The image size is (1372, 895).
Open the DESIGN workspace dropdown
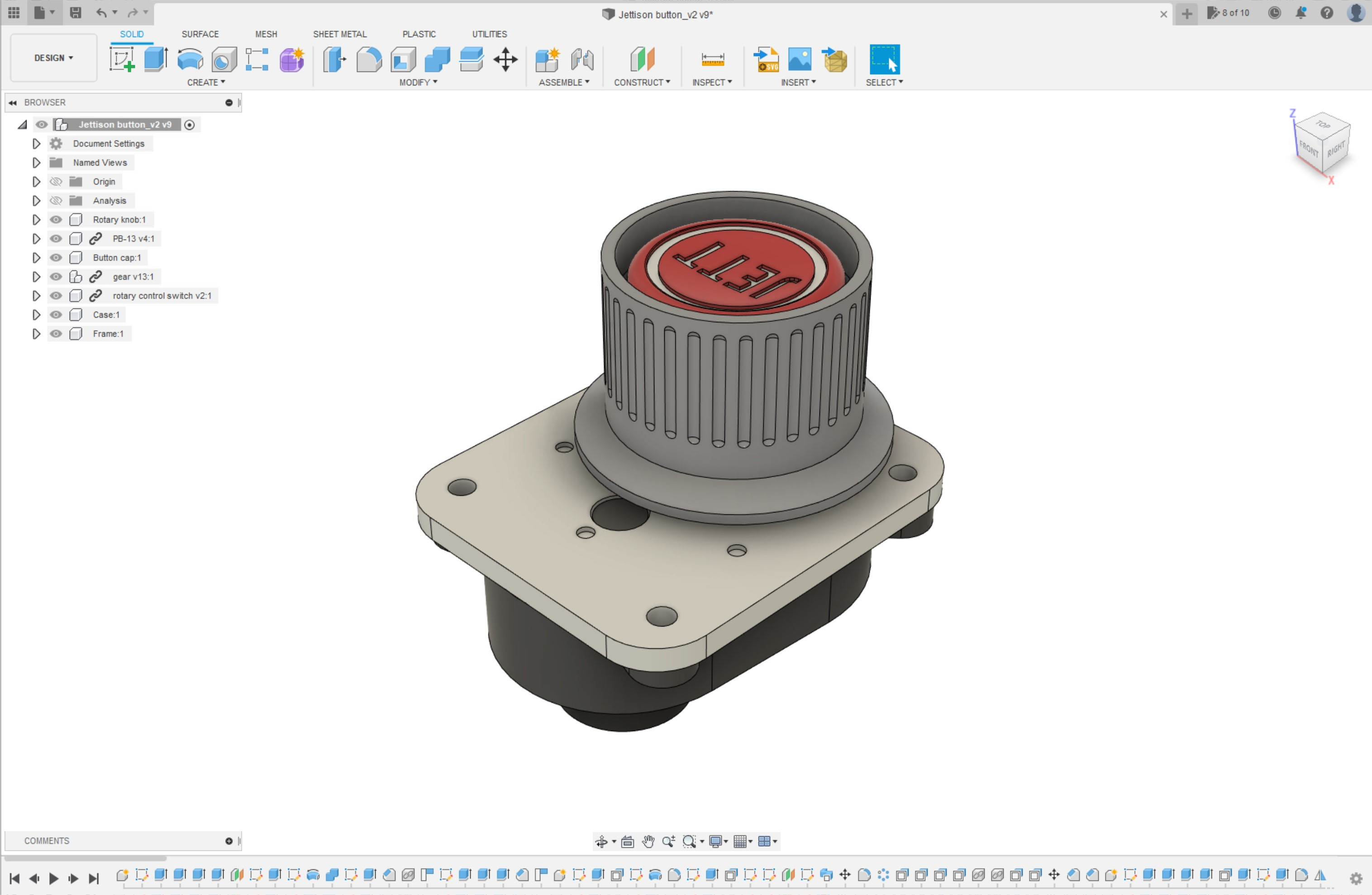point(53,57)
